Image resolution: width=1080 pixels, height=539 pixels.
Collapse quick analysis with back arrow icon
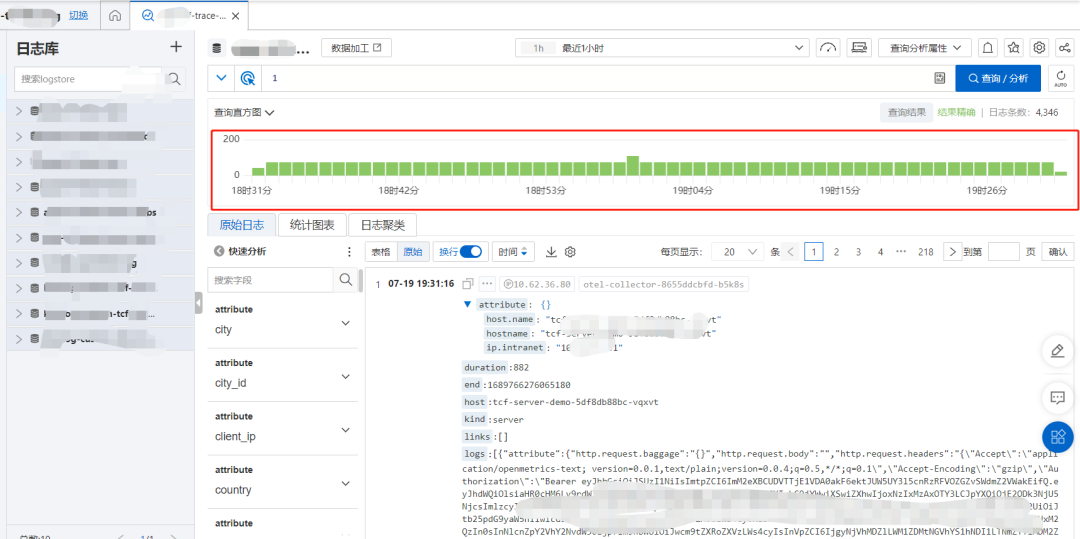219,252
